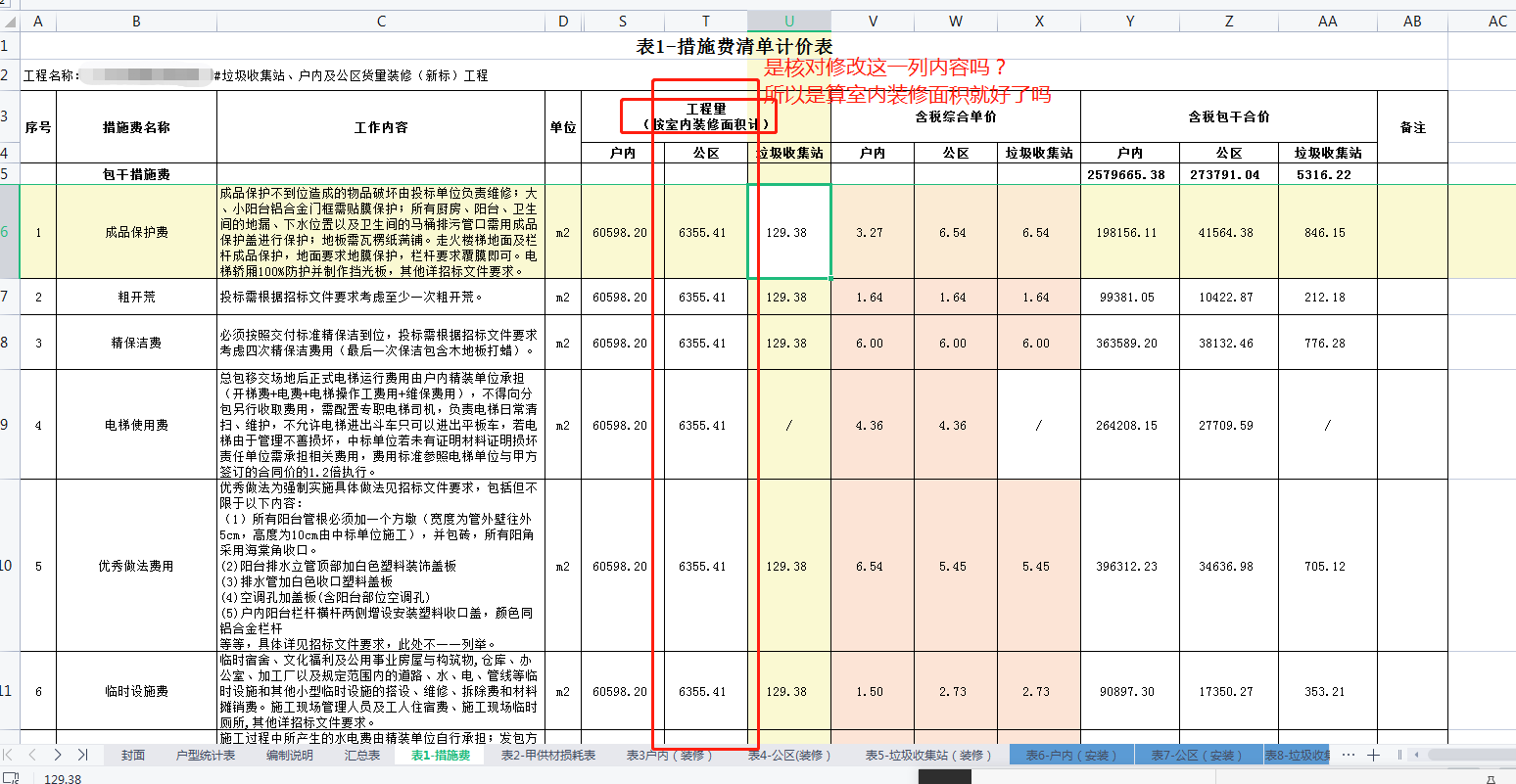Switch to the 封面 sheet tab
Viewport: 1516px width, 784px height.
tap(133, 755)
